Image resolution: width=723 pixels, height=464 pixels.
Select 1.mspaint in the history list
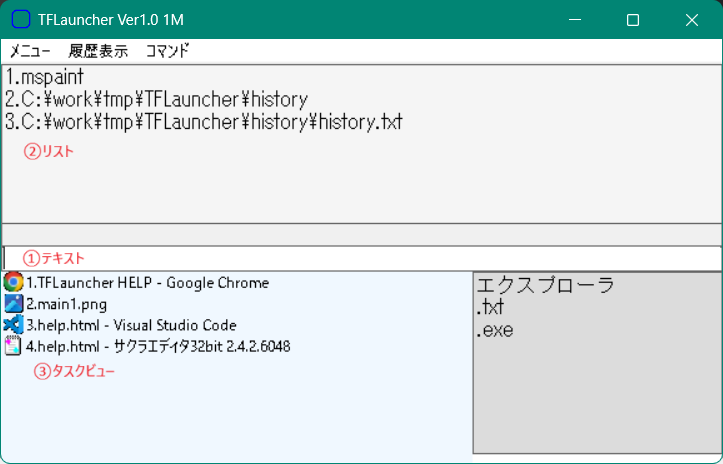(x=44, y=77)
